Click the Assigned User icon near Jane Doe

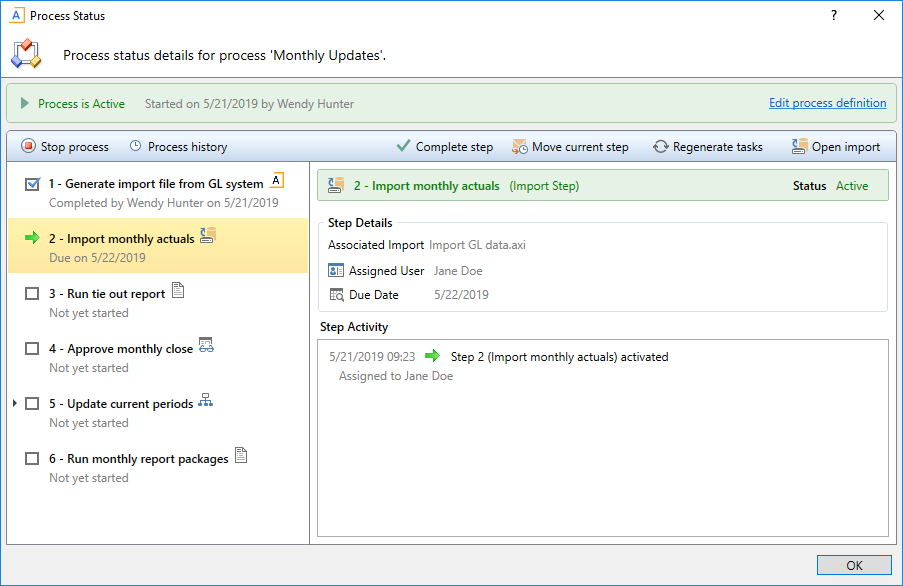[x=334, y=271]
